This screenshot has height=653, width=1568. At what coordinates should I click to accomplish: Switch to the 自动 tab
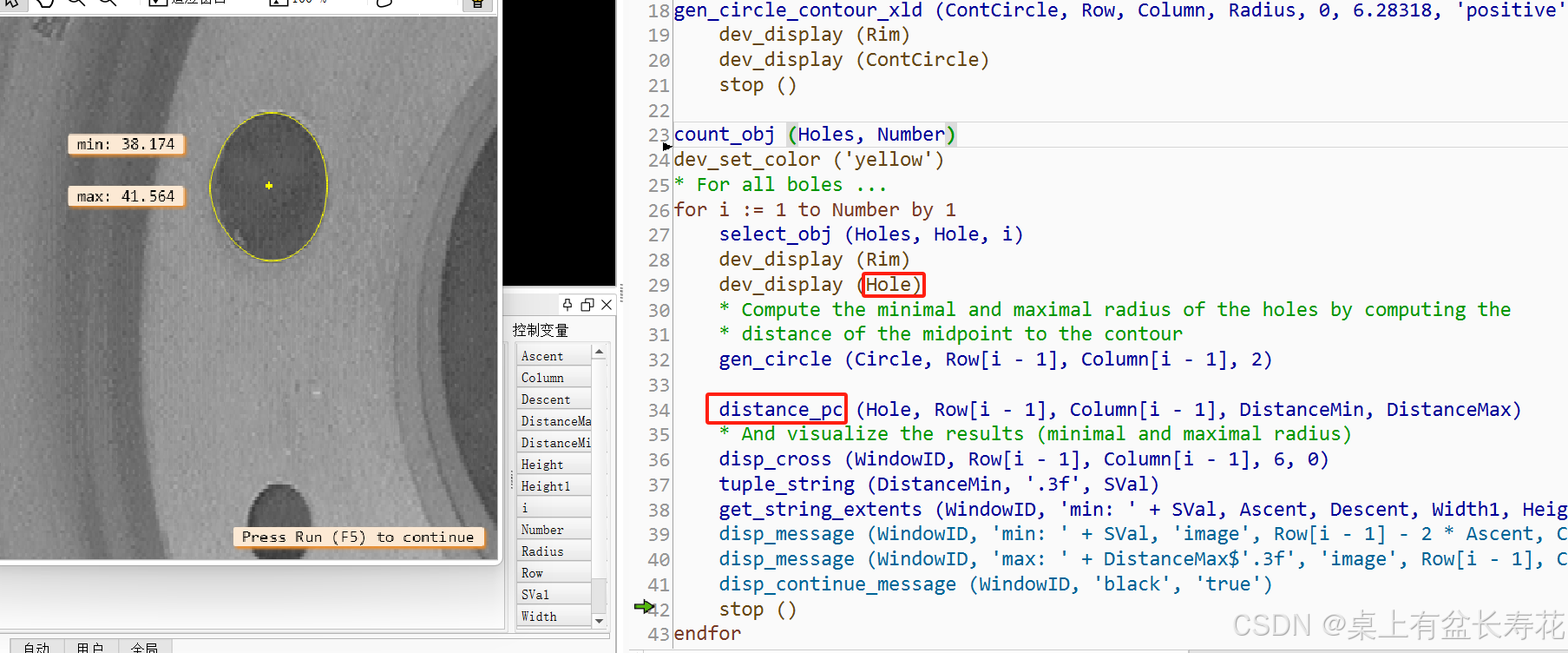coord(36,647)
